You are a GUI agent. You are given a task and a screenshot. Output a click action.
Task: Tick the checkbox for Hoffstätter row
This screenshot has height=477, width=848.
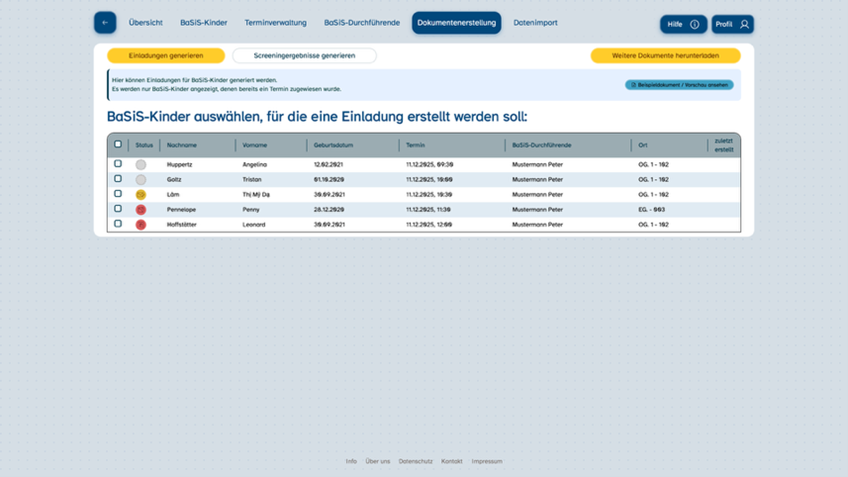click(x=118, y=224)
